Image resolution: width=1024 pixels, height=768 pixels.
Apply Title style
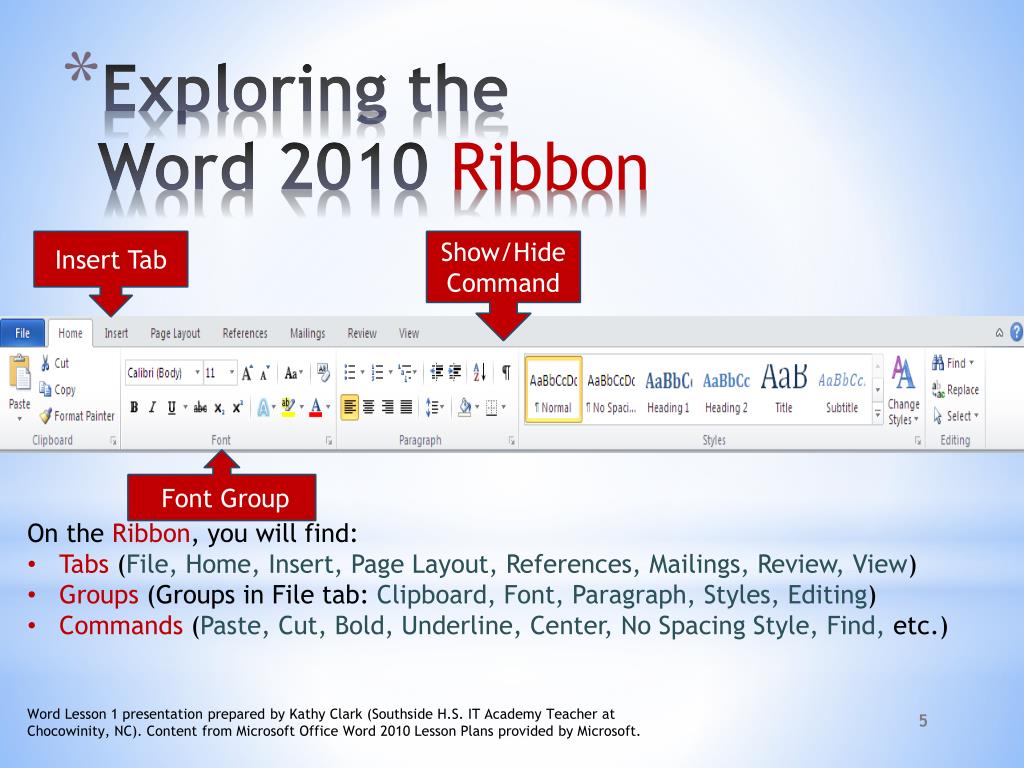click(784, 390)
